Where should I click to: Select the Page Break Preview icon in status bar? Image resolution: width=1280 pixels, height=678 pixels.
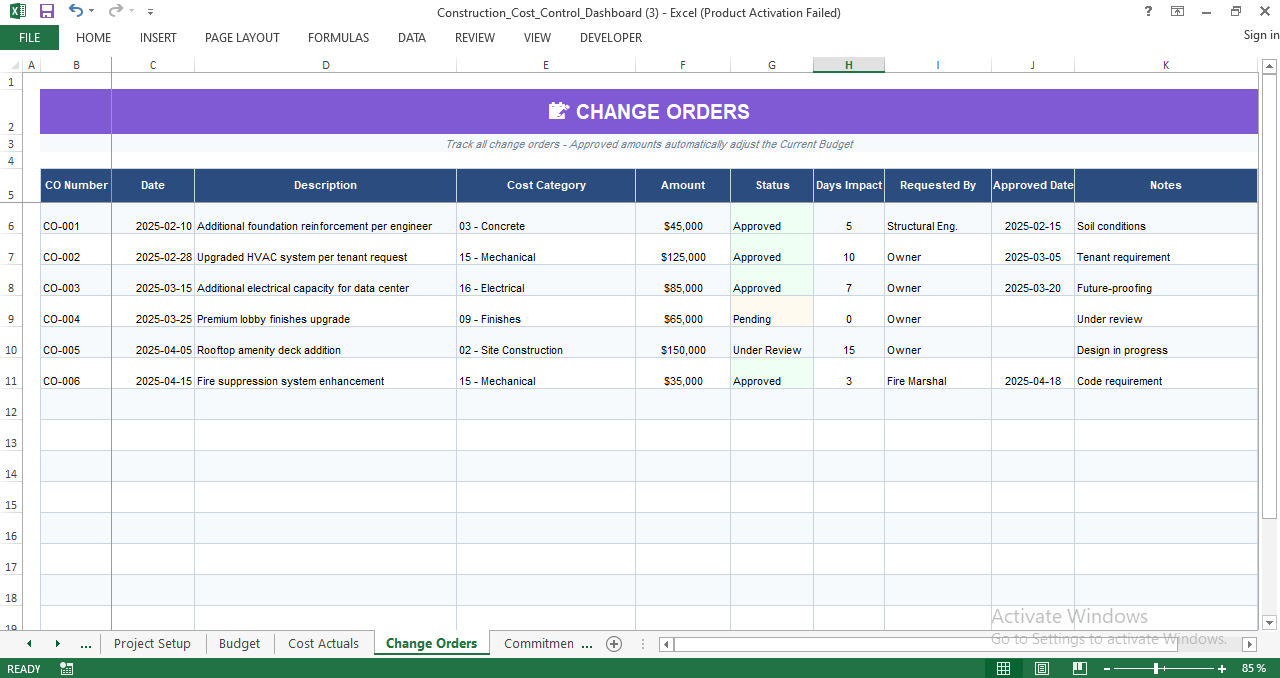pyautogui.click(x=1079, y=668)
